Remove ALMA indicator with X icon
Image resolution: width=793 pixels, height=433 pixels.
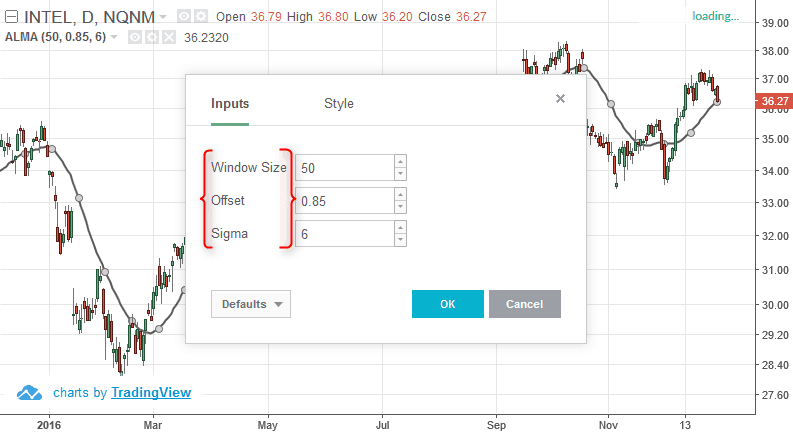(x=169, y=37)
